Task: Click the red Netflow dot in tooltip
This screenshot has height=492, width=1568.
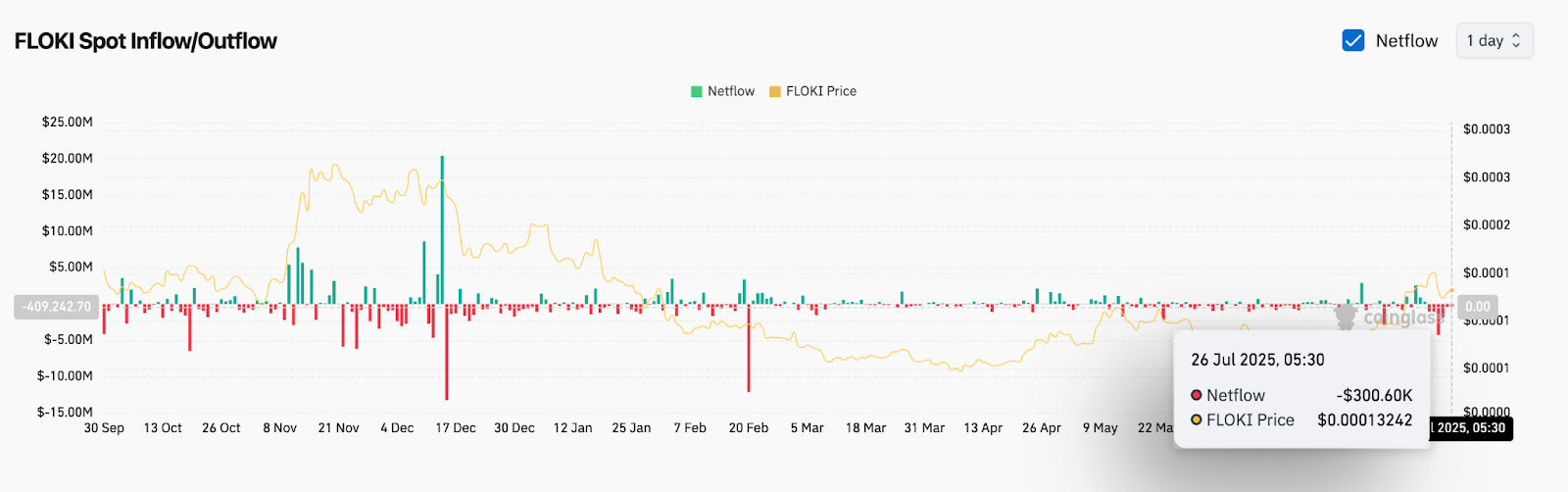Action: point(1197,395)
